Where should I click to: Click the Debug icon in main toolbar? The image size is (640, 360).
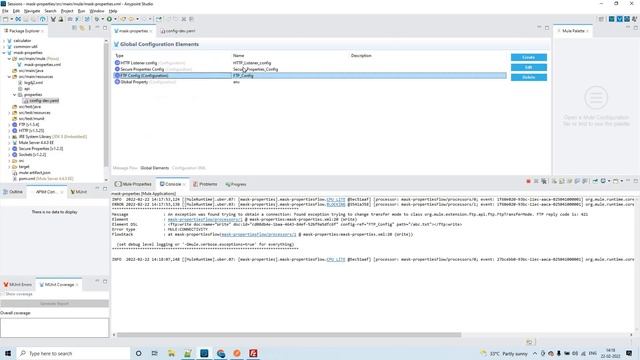(x=97, y=19)
